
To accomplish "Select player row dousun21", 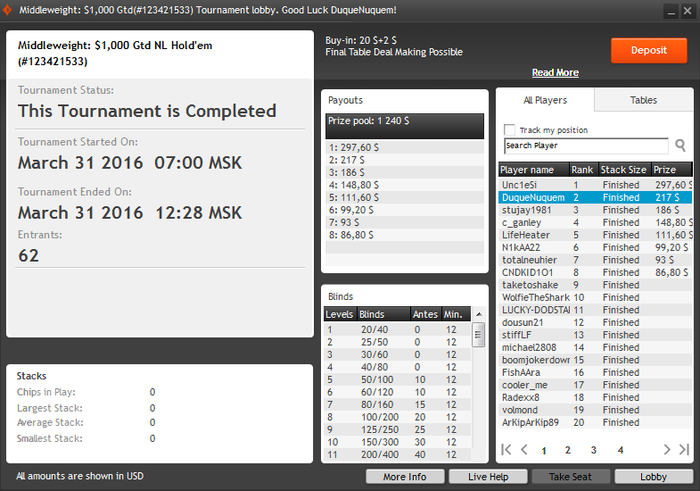I will click(595, 322).
